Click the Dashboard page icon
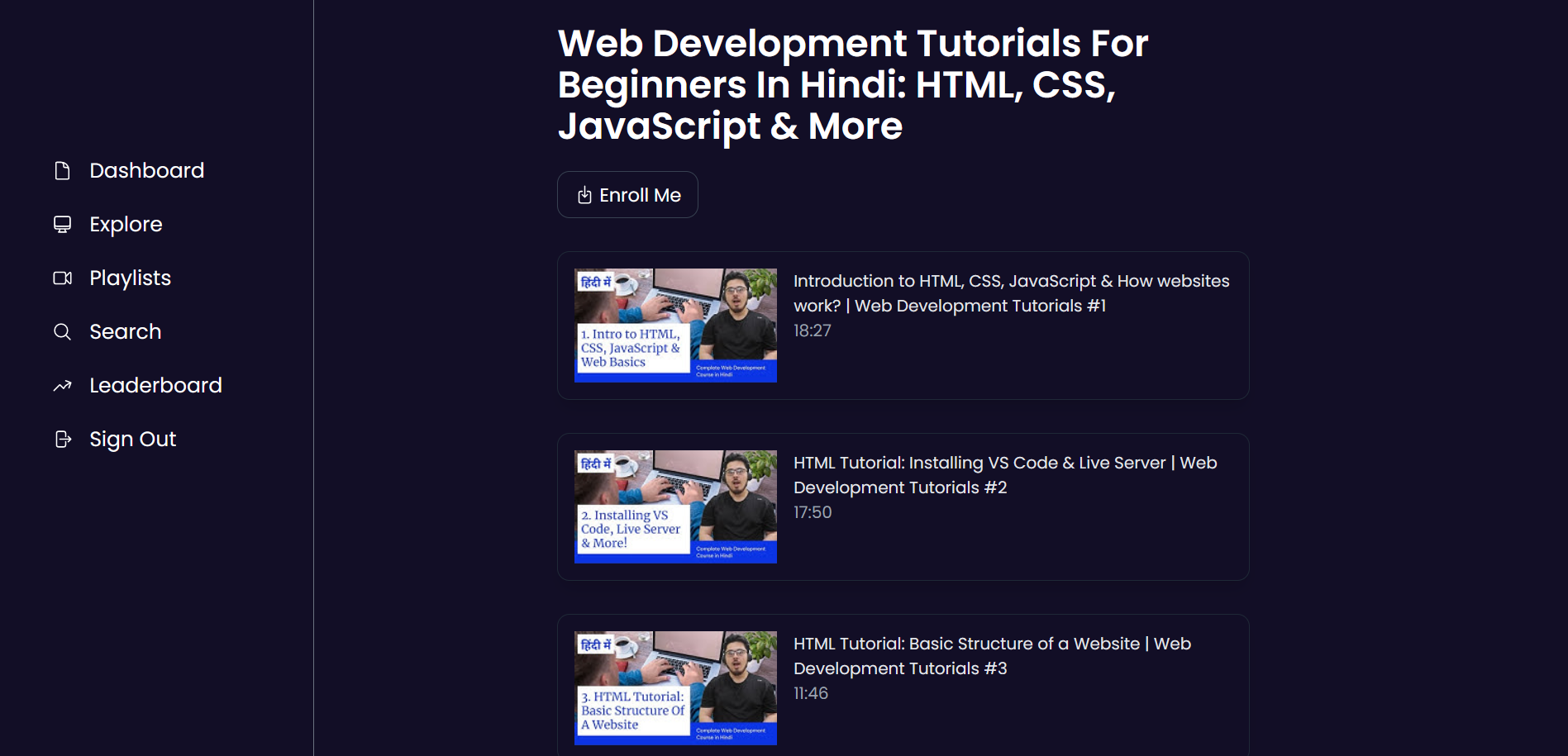Screen dimensions: 1568x756 point(62,171)
